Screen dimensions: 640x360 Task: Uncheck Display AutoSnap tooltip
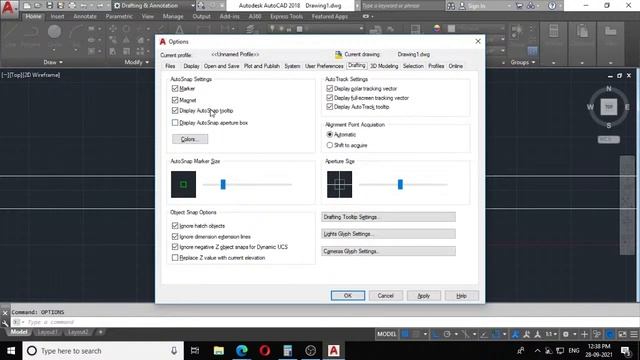pyautogui.click(x=175, y=111)
